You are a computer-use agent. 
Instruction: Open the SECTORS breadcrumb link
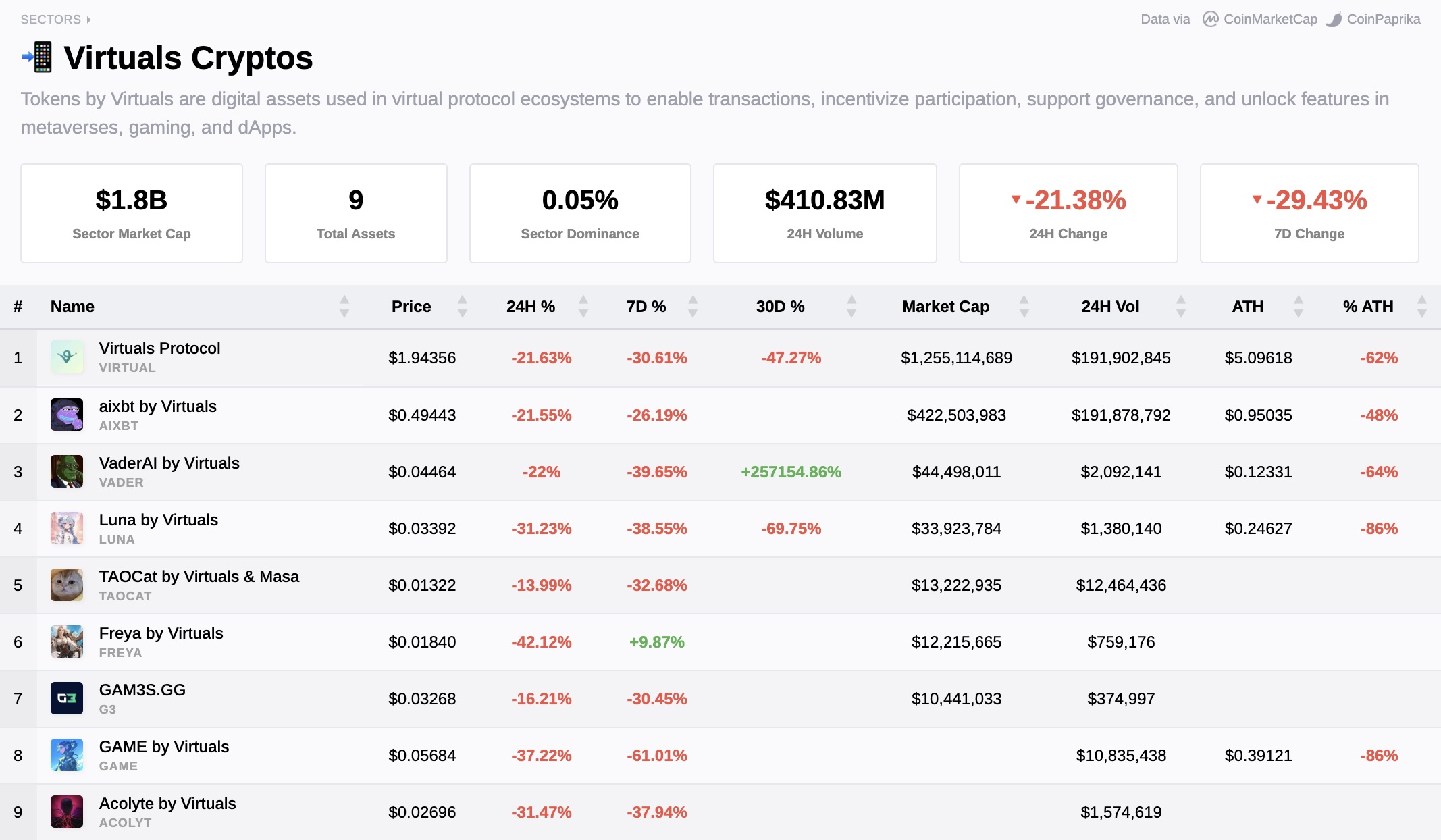[x=55, y=20]
